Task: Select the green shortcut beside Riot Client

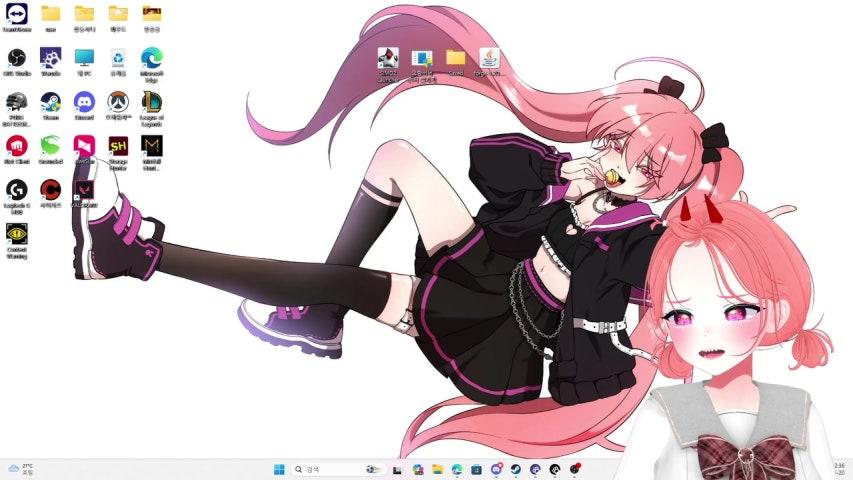Action: tap(51, 146)
